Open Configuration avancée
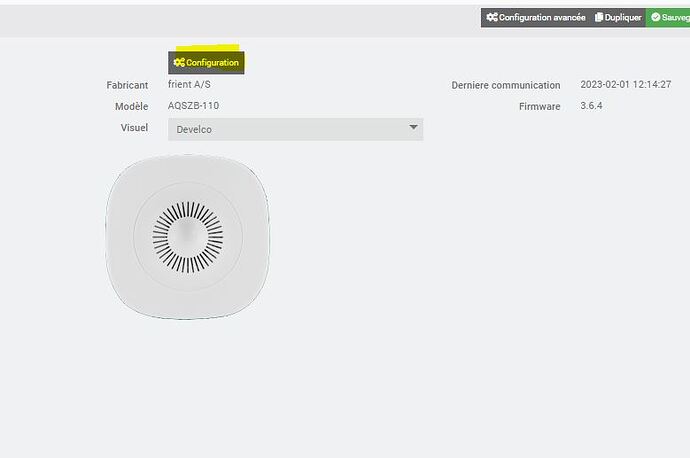The width and height of the screenshot is (690, 458). coord(536,18)
